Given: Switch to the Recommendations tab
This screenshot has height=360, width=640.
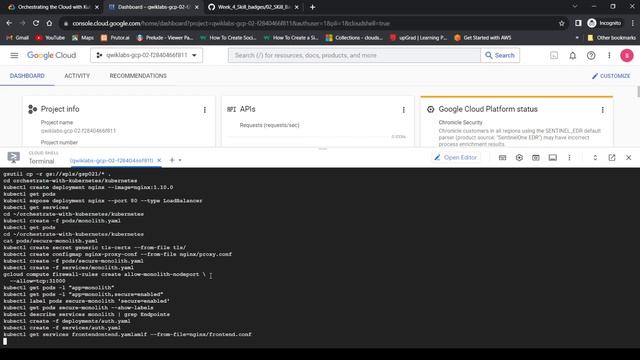Looking at the screenshot, I should coord(138,76).
